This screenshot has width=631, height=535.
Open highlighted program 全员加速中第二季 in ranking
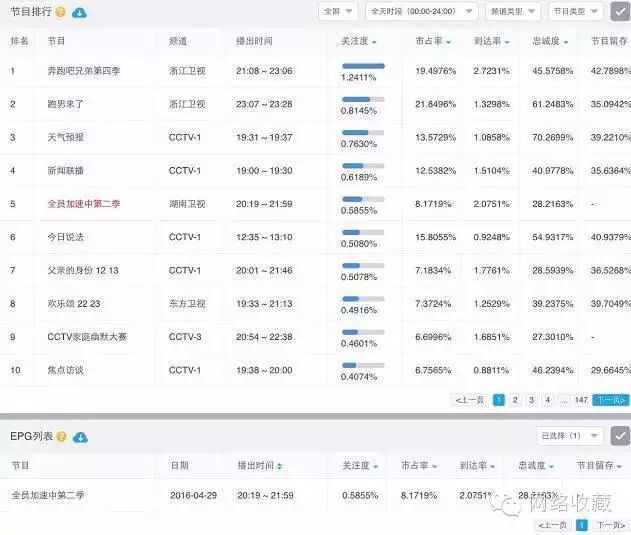tap(84, 204)
